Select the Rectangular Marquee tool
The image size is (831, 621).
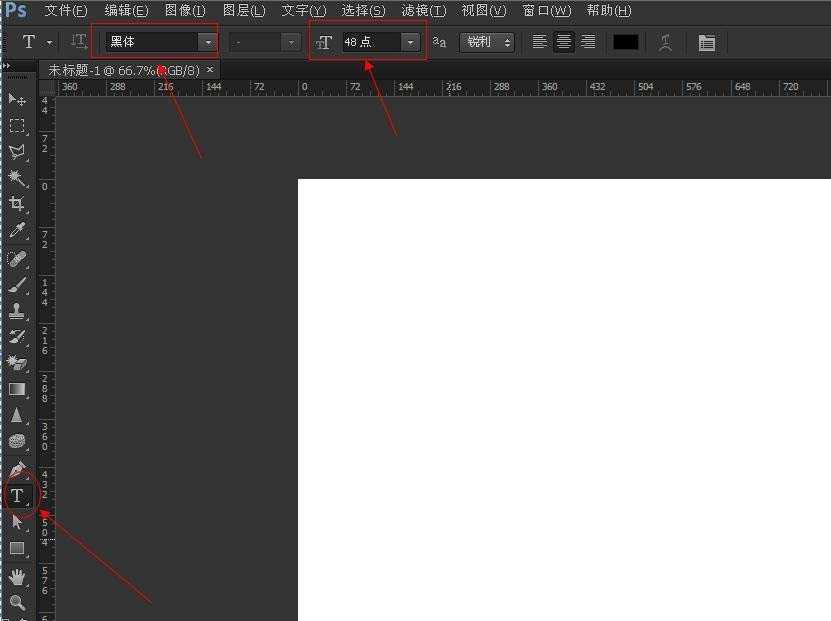[x=17, y=126]
